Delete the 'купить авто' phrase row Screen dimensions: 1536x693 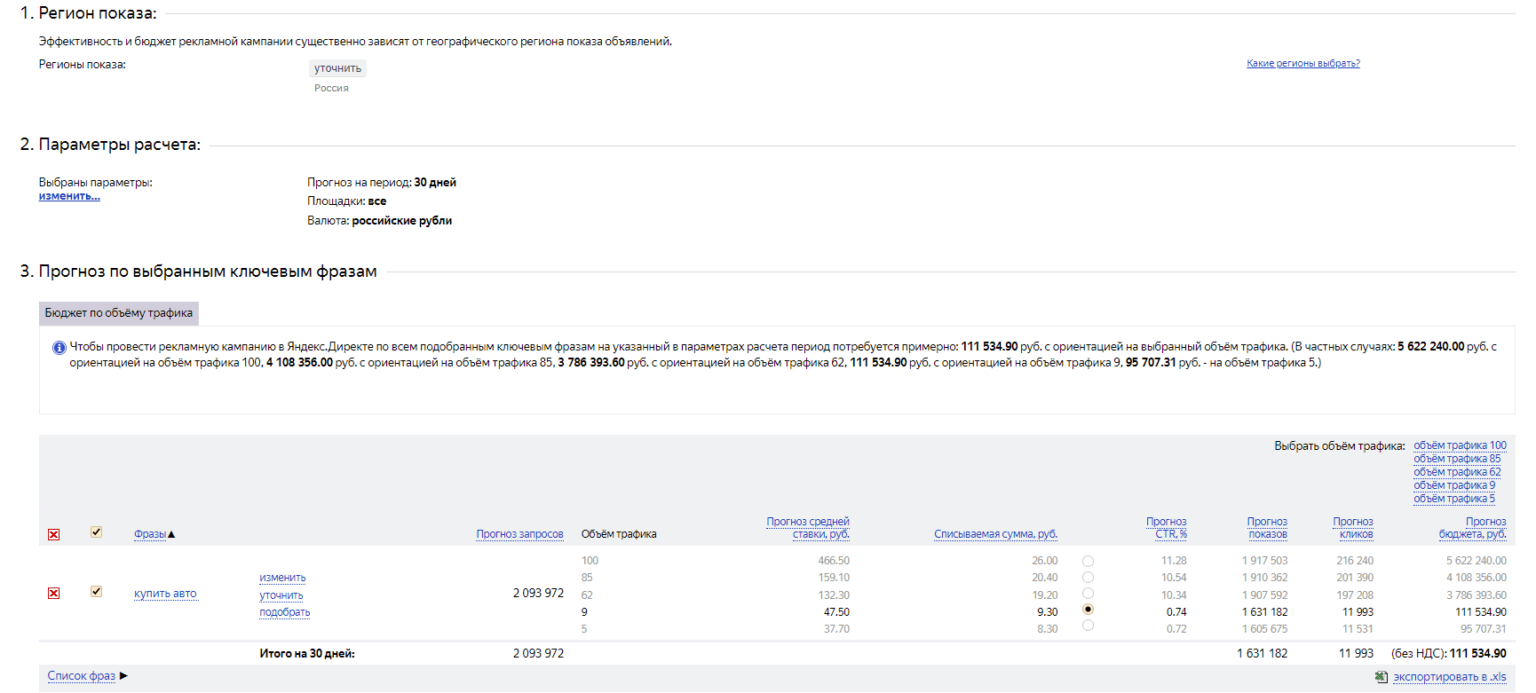(x=54, y=593)
